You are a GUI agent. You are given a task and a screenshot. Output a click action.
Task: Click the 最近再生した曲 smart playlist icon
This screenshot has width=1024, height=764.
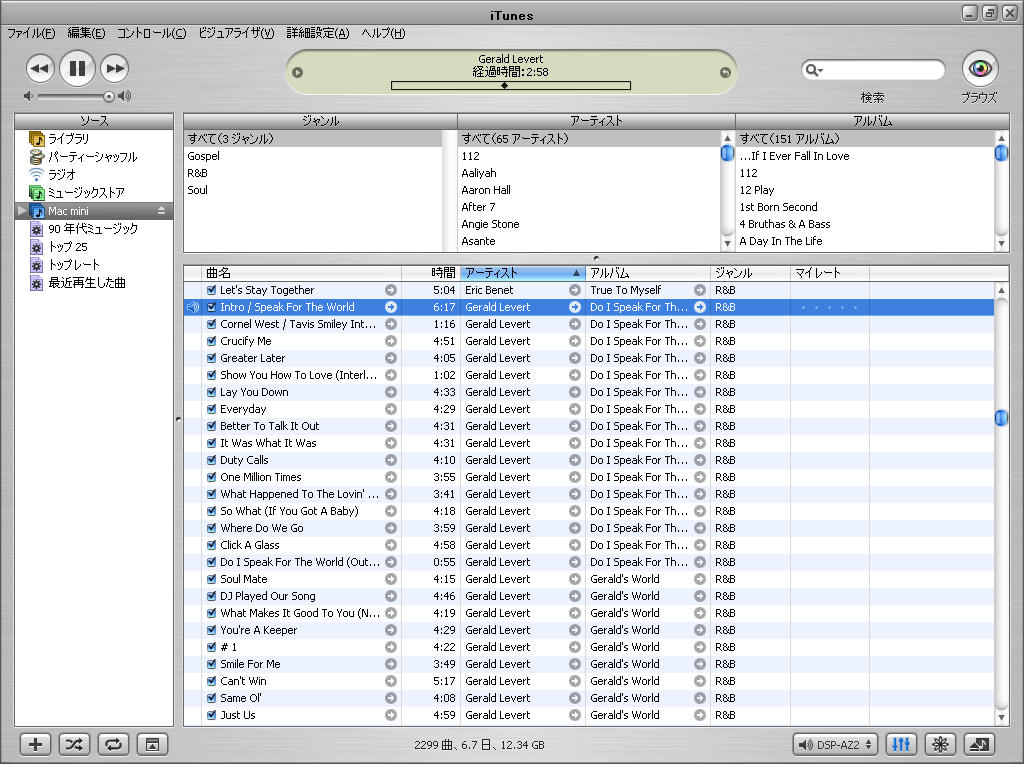(37, 283)
